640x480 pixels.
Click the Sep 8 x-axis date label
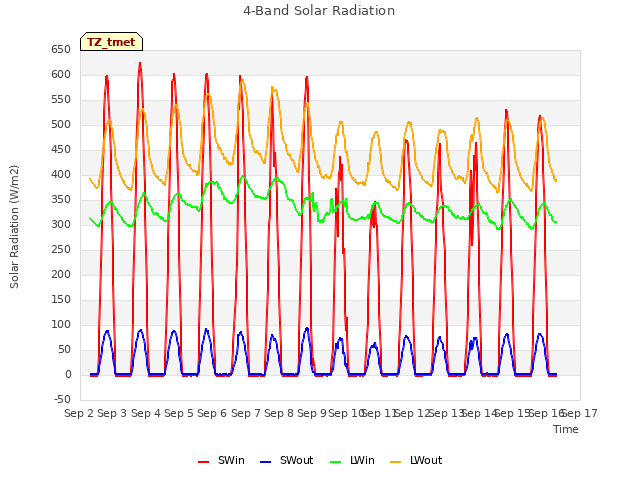point(279,413)
